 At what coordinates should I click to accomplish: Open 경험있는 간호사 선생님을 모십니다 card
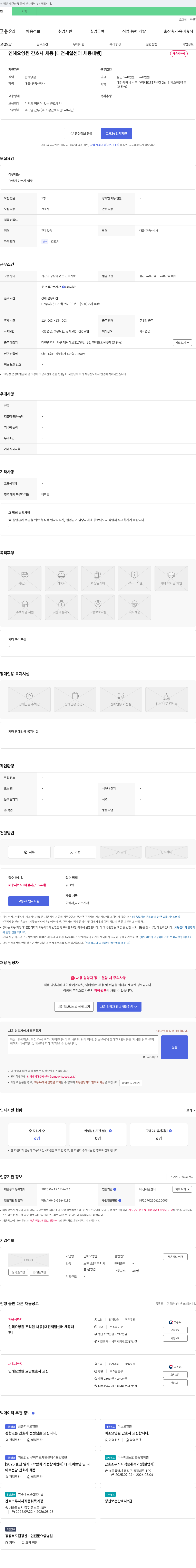48,1433
